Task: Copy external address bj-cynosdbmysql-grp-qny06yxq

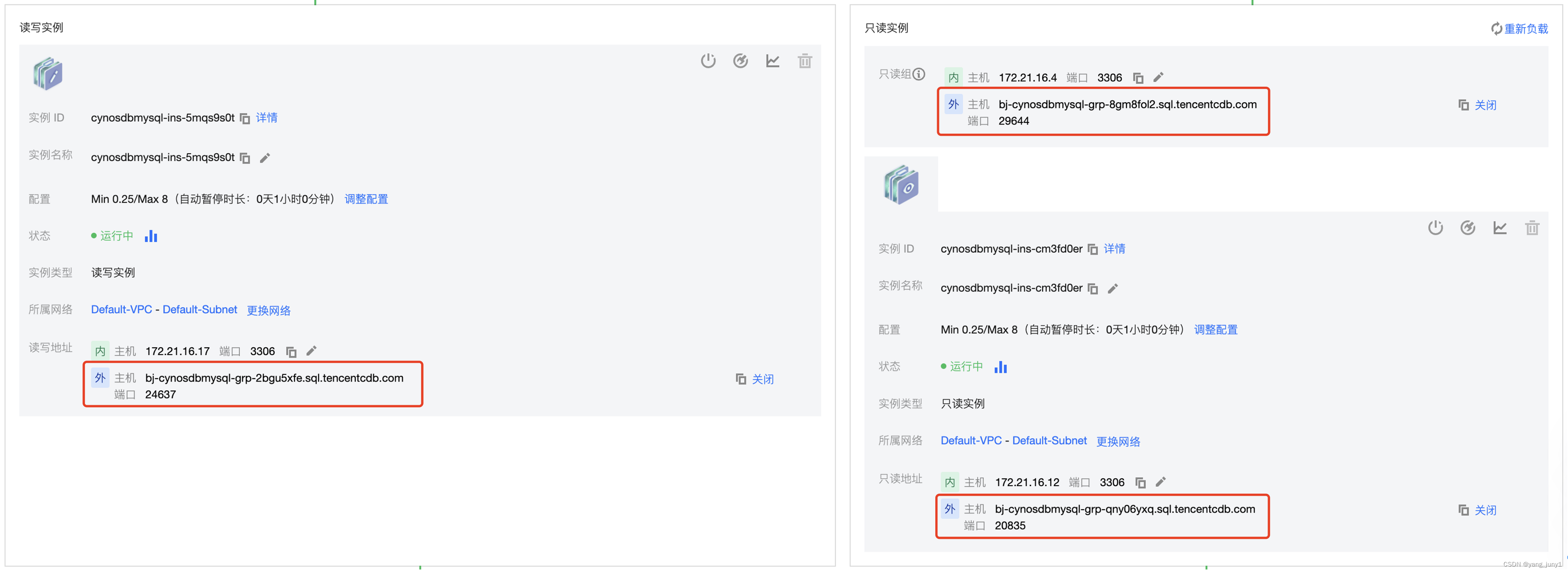Action: coord(1463,510)
